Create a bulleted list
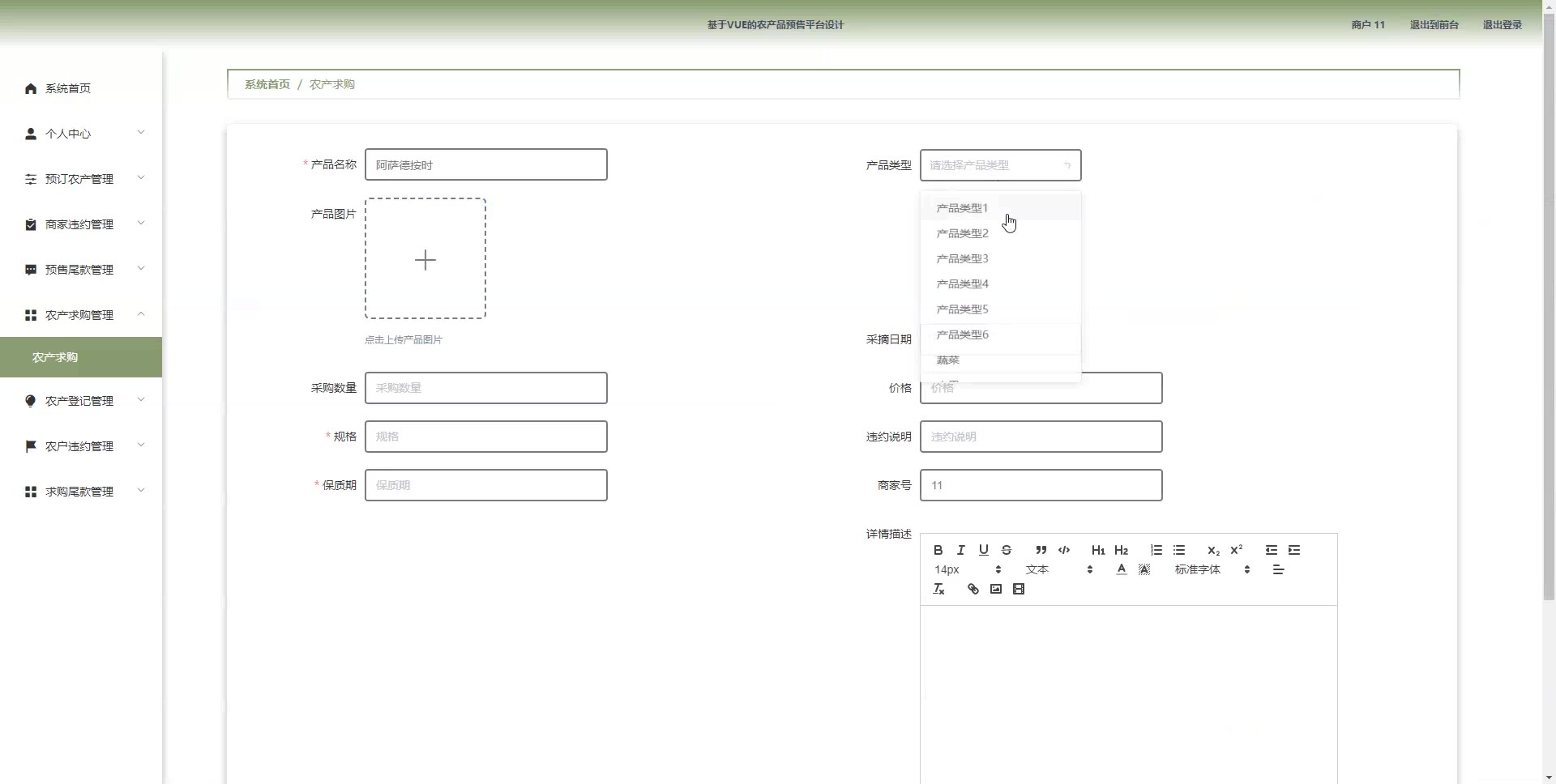The height and width of the screenshot is (784, 1556). (x=1178, y=550)
